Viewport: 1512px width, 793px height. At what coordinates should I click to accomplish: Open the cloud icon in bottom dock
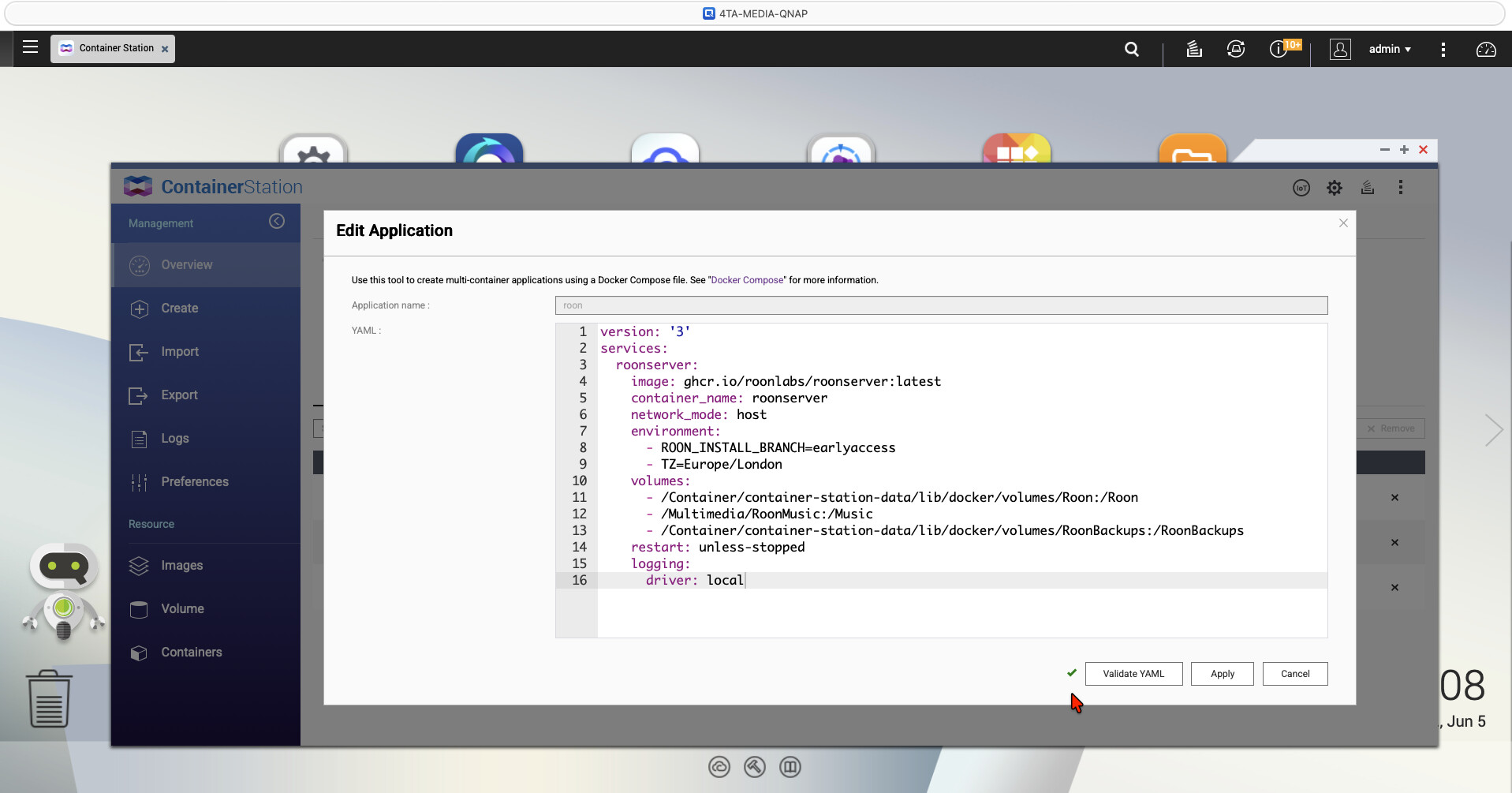click(719, 767)
